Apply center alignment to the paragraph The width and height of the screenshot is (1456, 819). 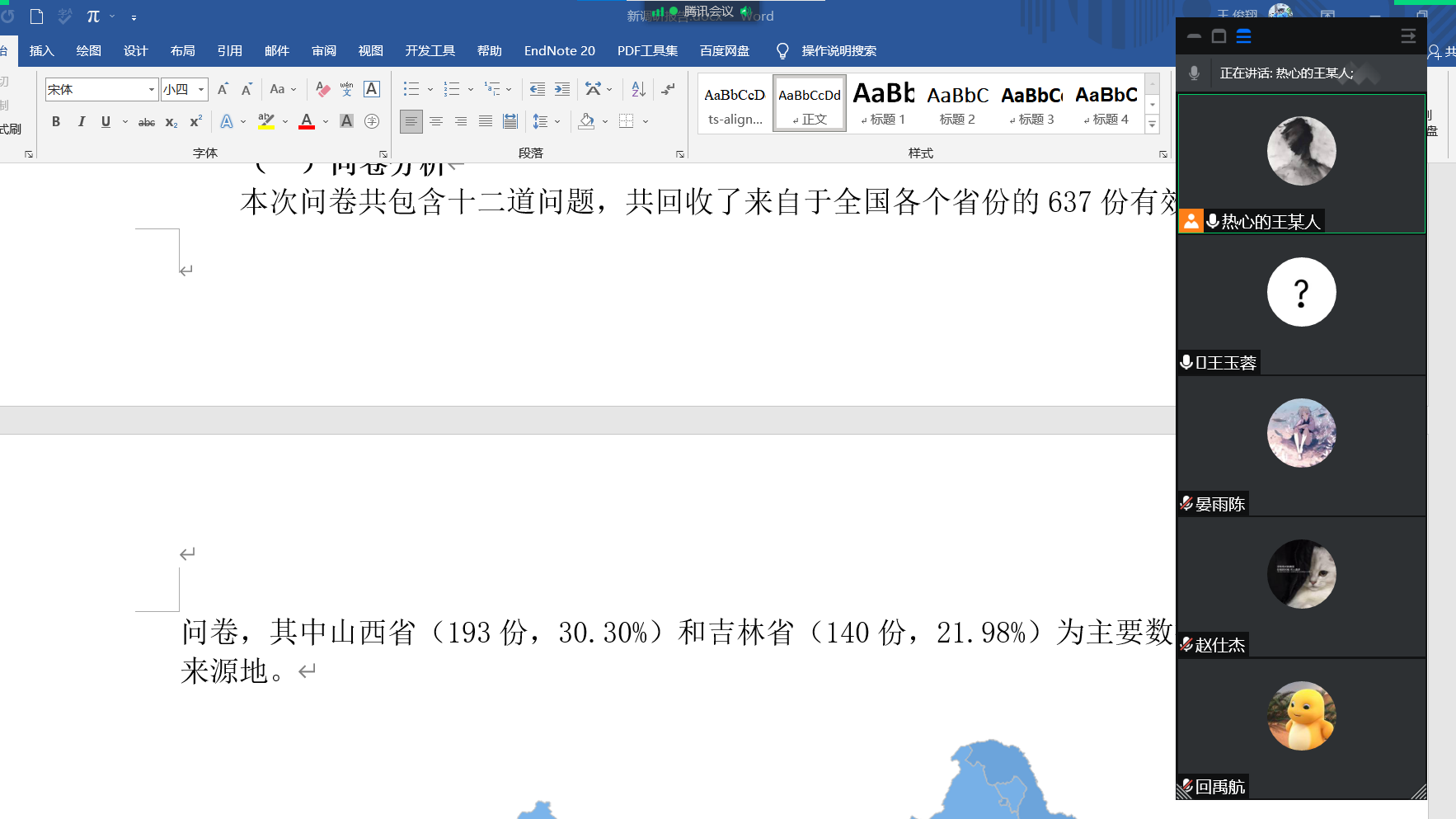click(436, 121)
